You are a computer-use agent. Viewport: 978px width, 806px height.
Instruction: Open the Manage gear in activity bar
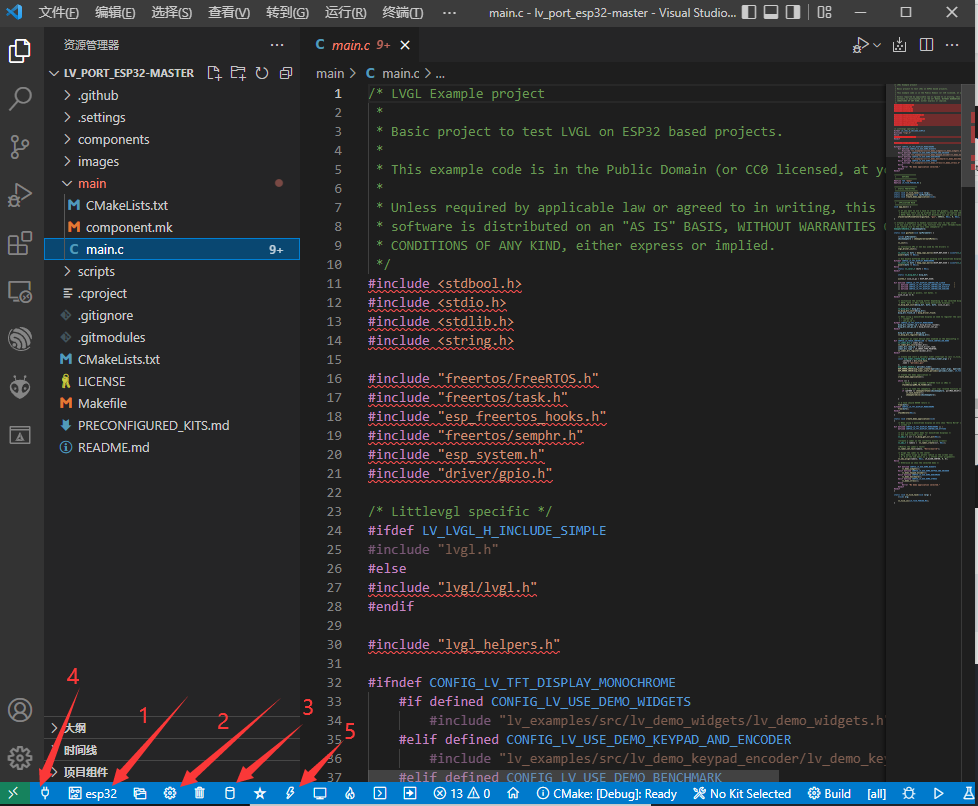tap(20, 758)
